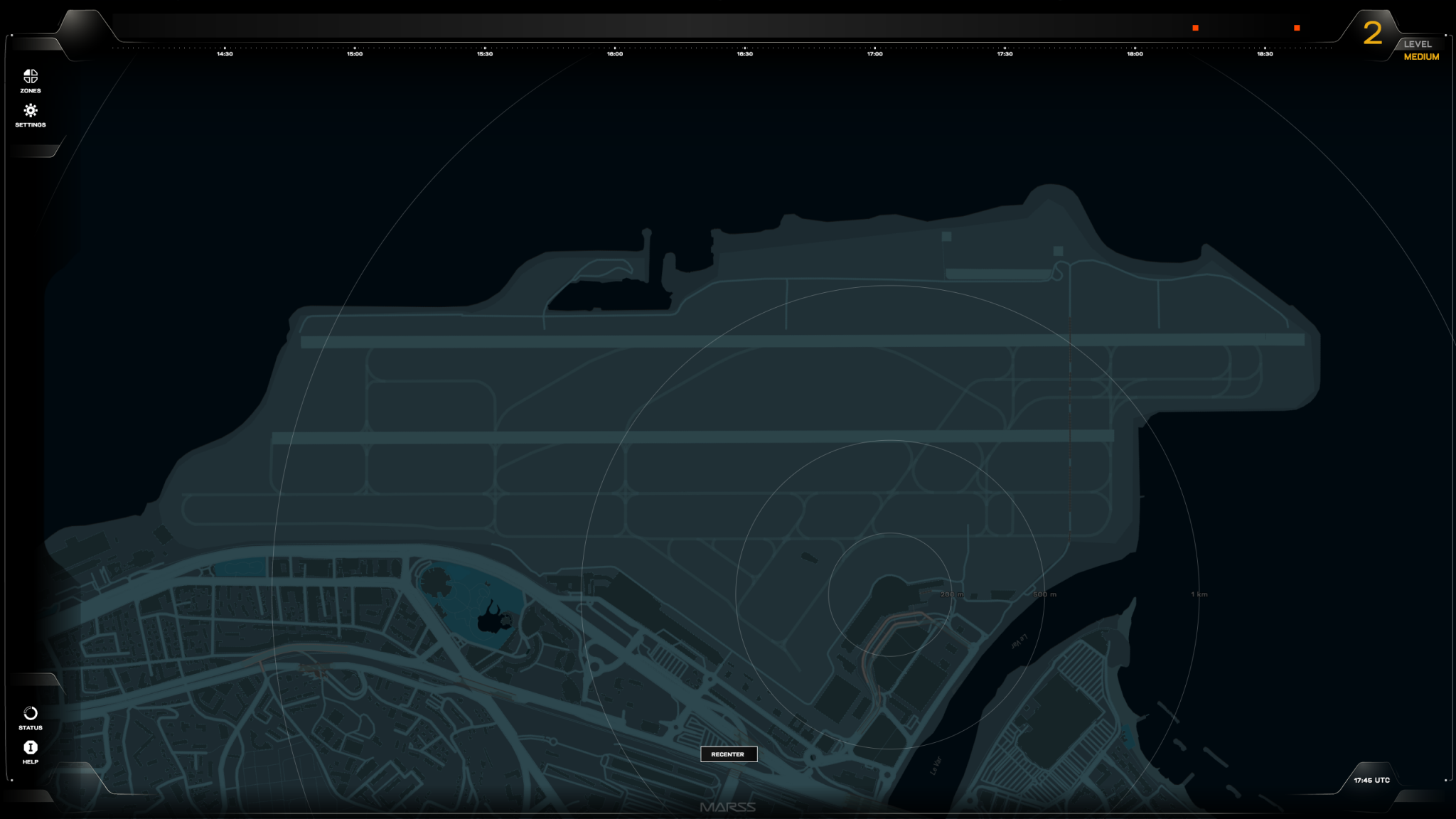The height and width of the screenshot is (819, 1456).
Task: Click the MARSS logo at bottom
Action: click(727, 807)
